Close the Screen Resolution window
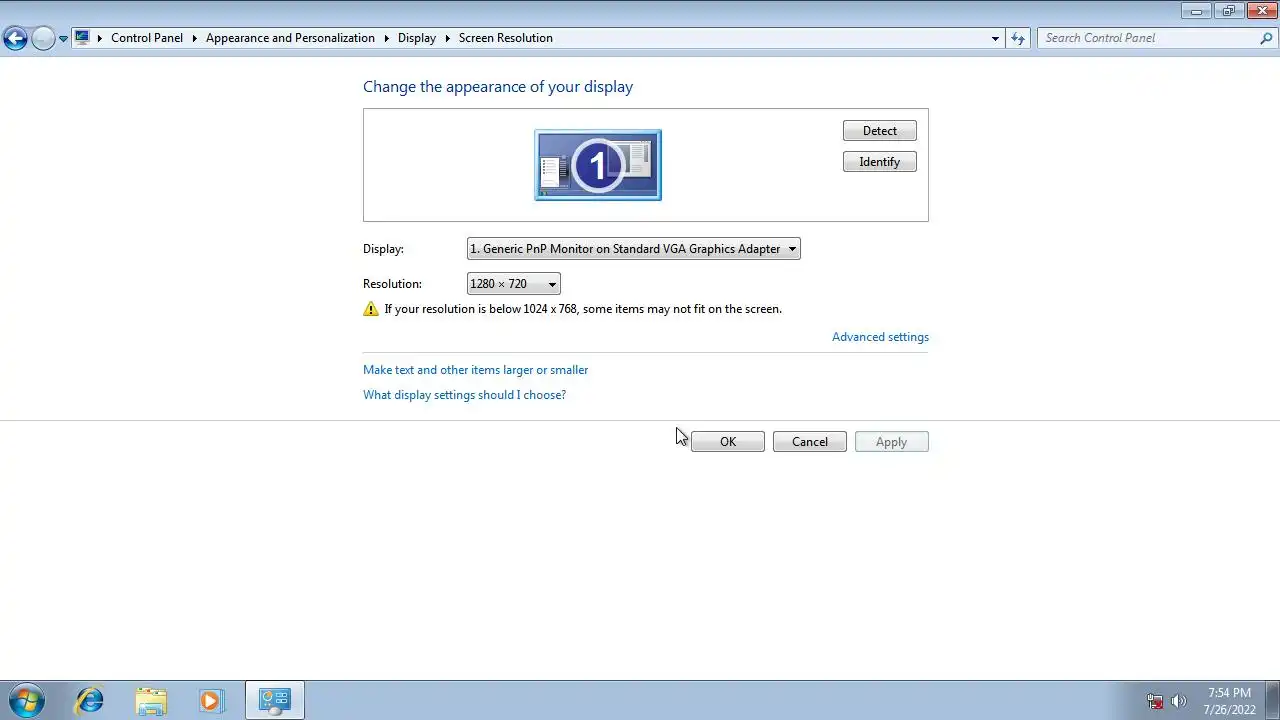This screenshot has height=720, width=1280. click(x=1262, y=11)
